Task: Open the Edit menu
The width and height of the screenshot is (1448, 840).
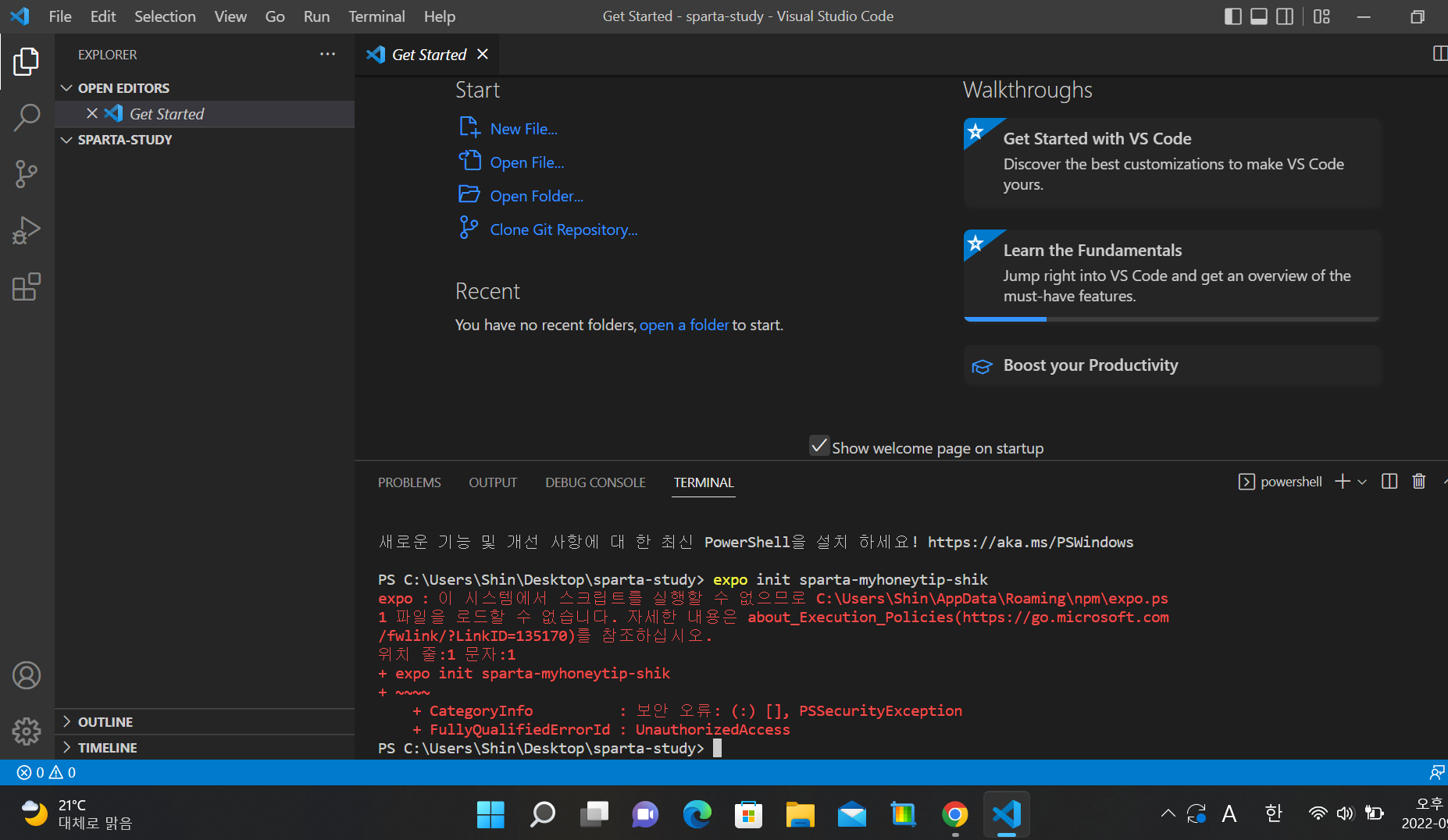Action: coord(103,16)
